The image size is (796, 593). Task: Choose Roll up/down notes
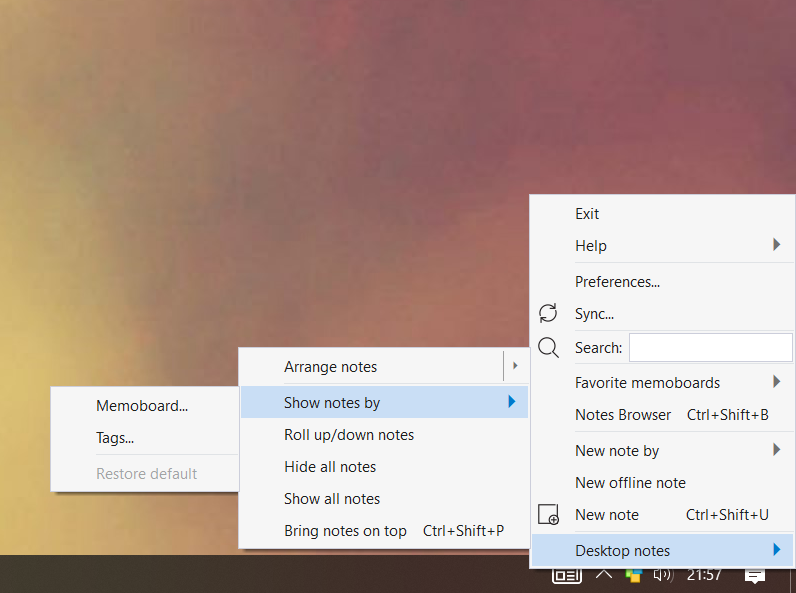click(x=384, y=435)
